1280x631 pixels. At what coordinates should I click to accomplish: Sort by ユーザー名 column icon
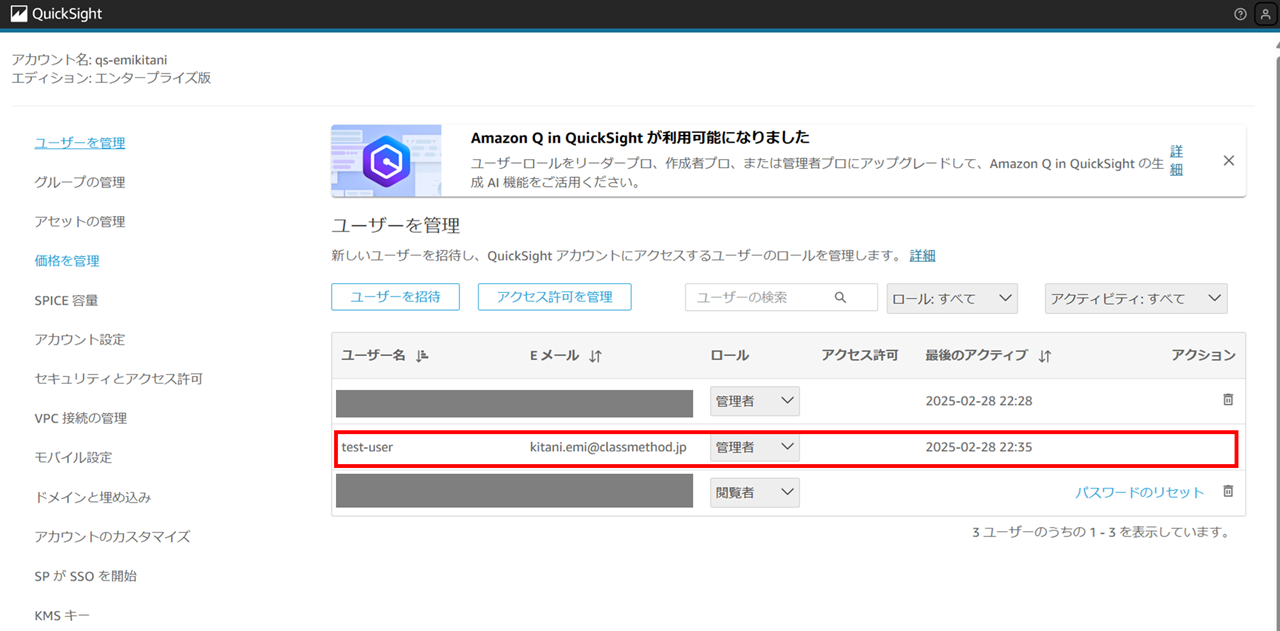click(x=421, y=356)
